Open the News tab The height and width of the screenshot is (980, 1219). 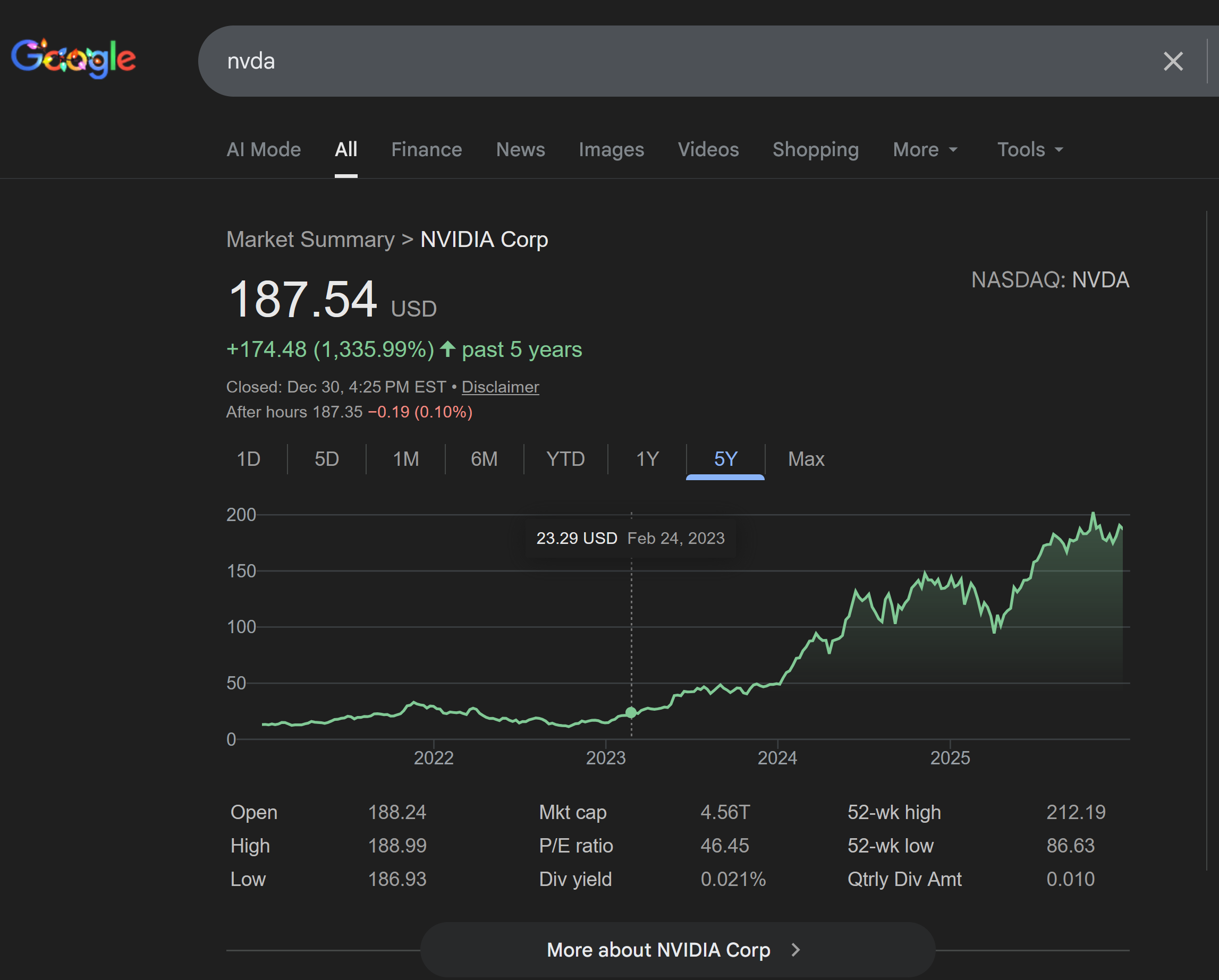click(x=520, y=150)
